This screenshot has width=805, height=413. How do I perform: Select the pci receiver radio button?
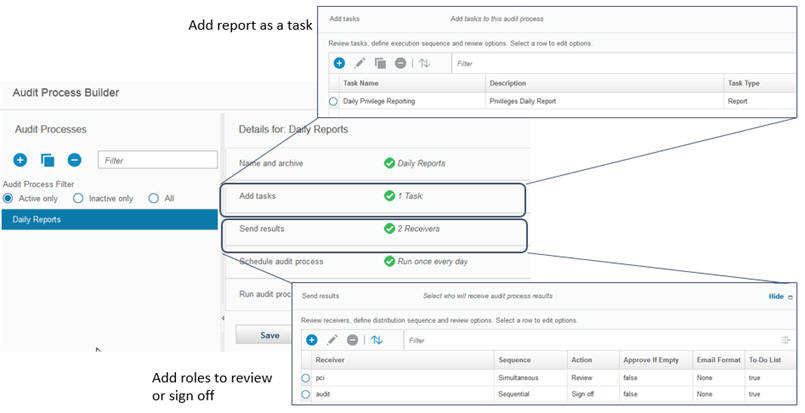(x=305, y=378)
